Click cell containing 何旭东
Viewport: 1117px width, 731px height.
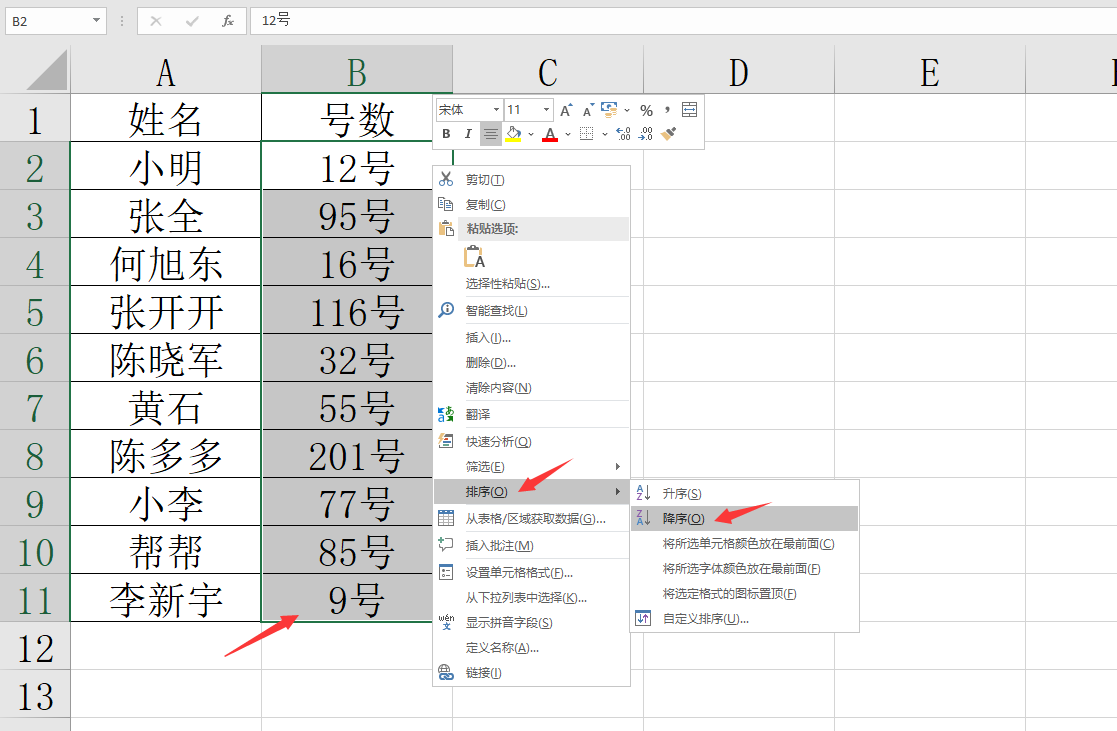(166, 262)
